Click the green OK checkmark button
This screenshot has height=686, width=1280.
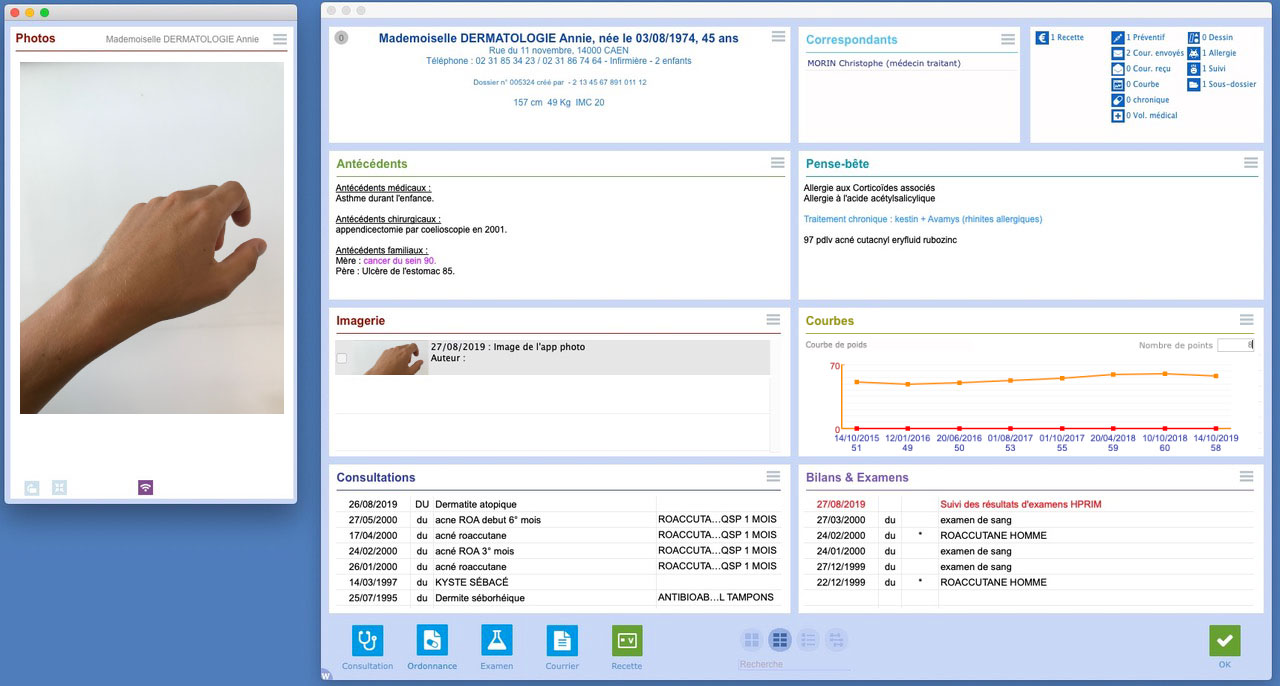[1224, 641]
